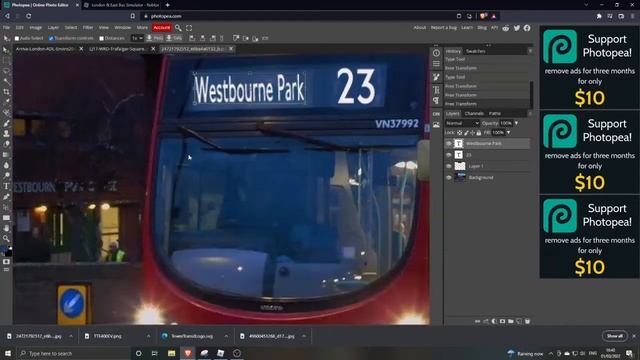Open History panel options menu arrow
Viewport: 640px width, 360px height.
point(530,51)
